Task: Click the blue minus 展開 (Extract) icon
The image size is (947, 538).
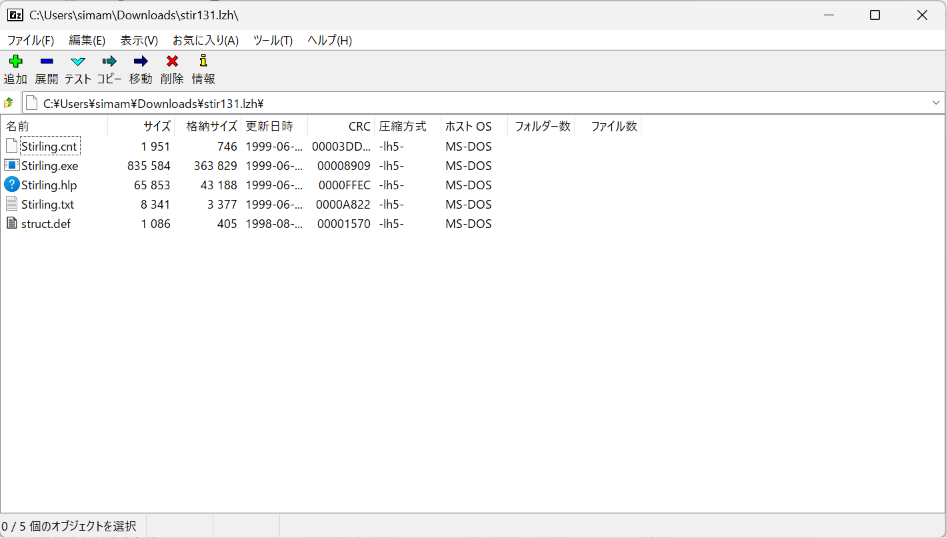Action: pos(47,61)
